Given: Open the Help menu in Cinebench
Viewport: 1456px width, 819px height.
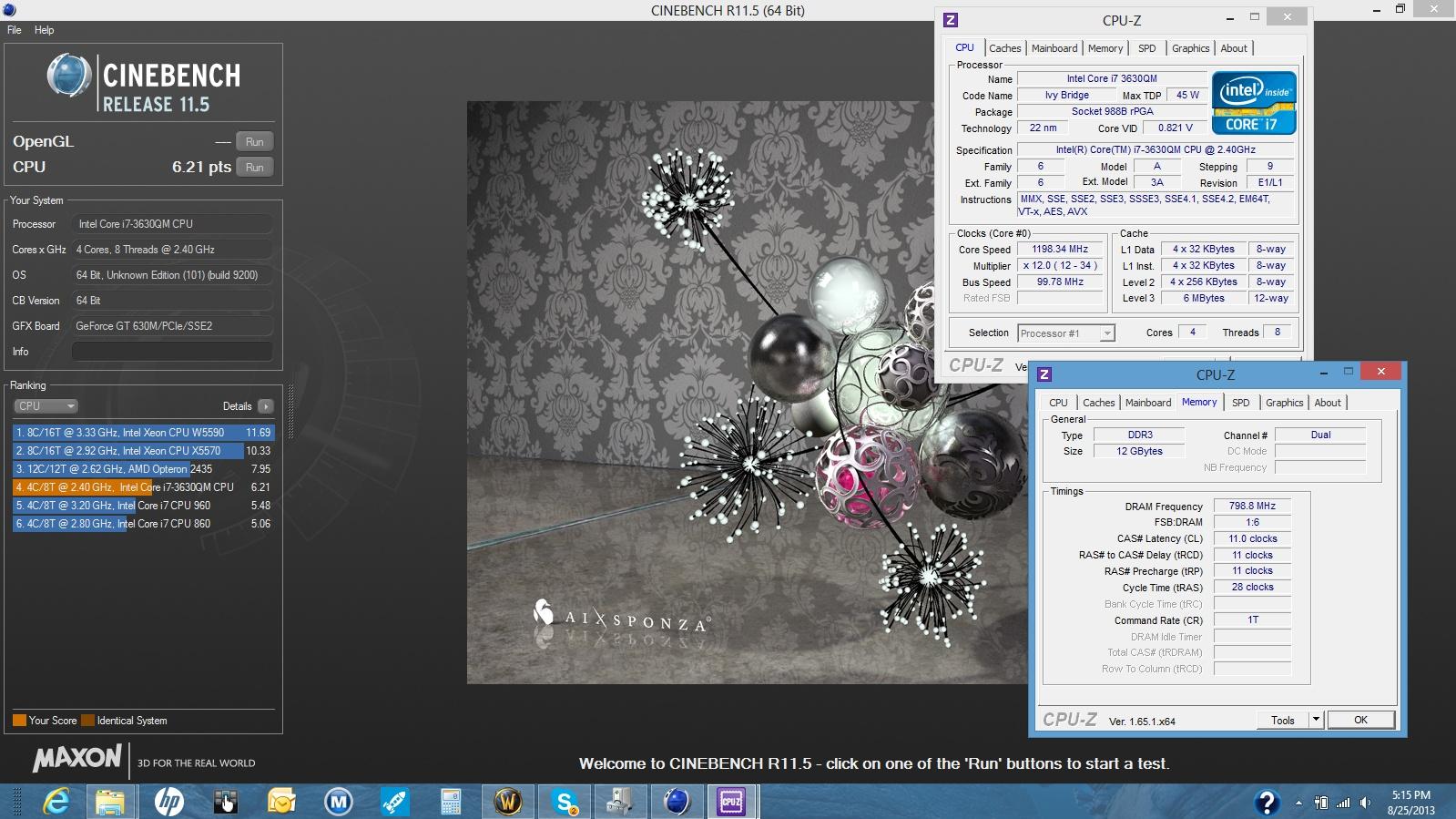Looking at the screenshot, I should [44, 30].
